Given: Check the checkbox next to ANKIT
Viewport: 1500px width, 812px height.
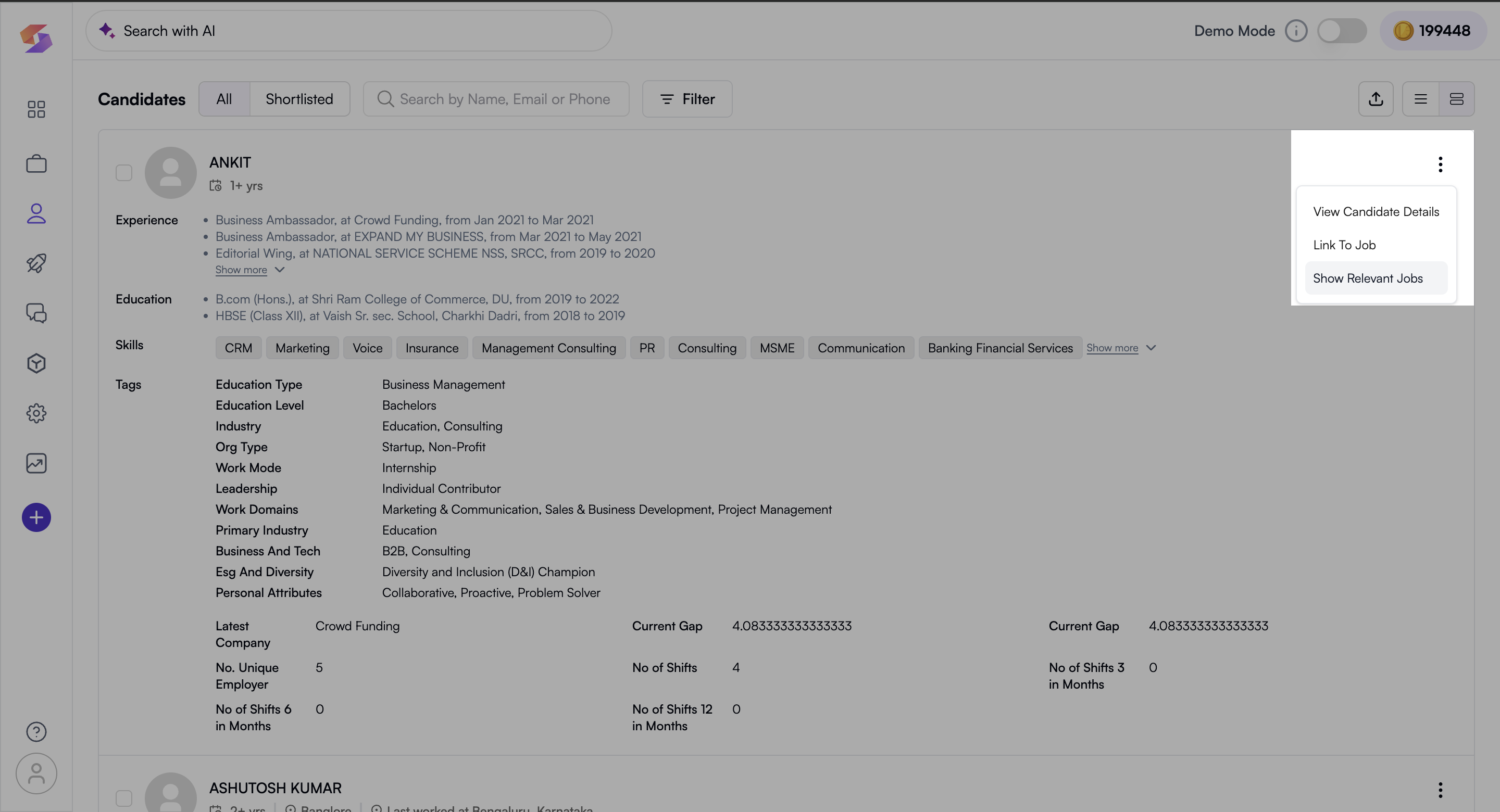Looking at the screenshot, I should coord(123,173).
